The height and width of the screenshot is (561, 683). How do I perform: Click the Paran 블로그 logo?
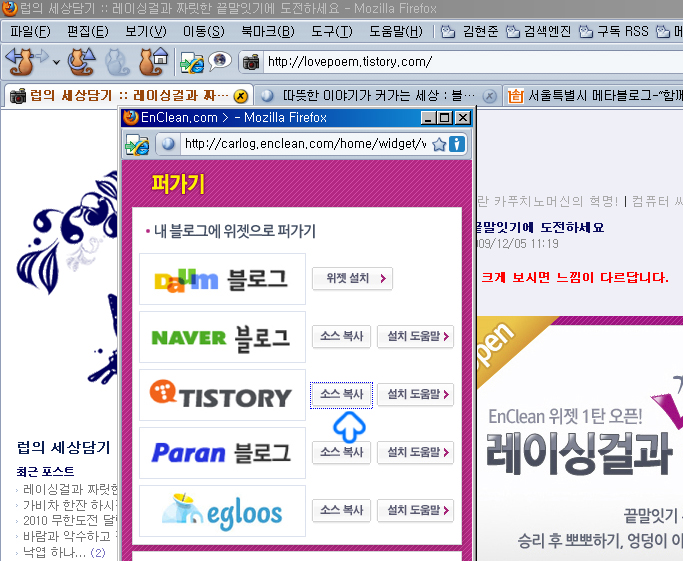222,453
